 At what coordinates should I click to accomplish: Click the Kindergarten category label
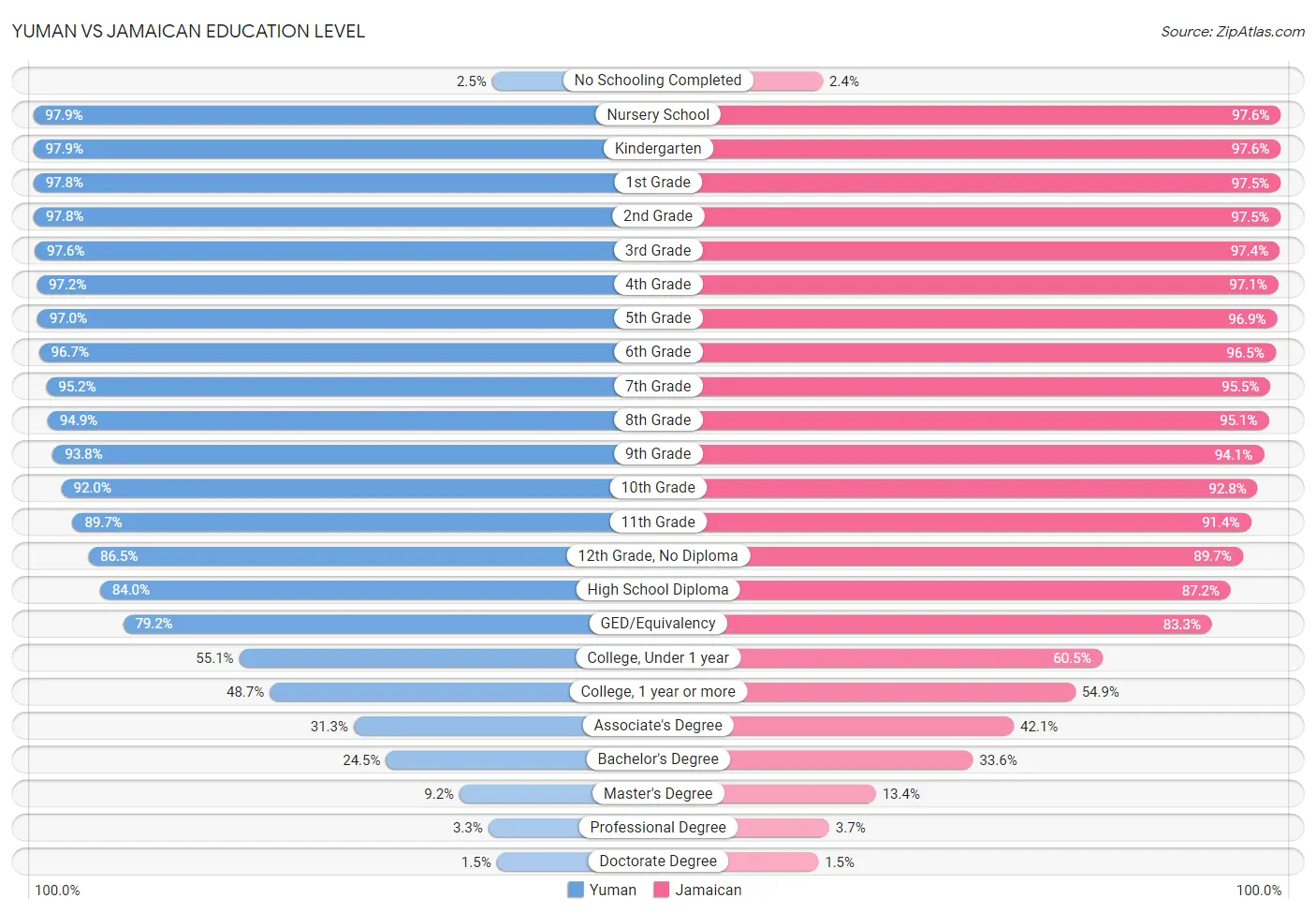click(x=658, y=148)
